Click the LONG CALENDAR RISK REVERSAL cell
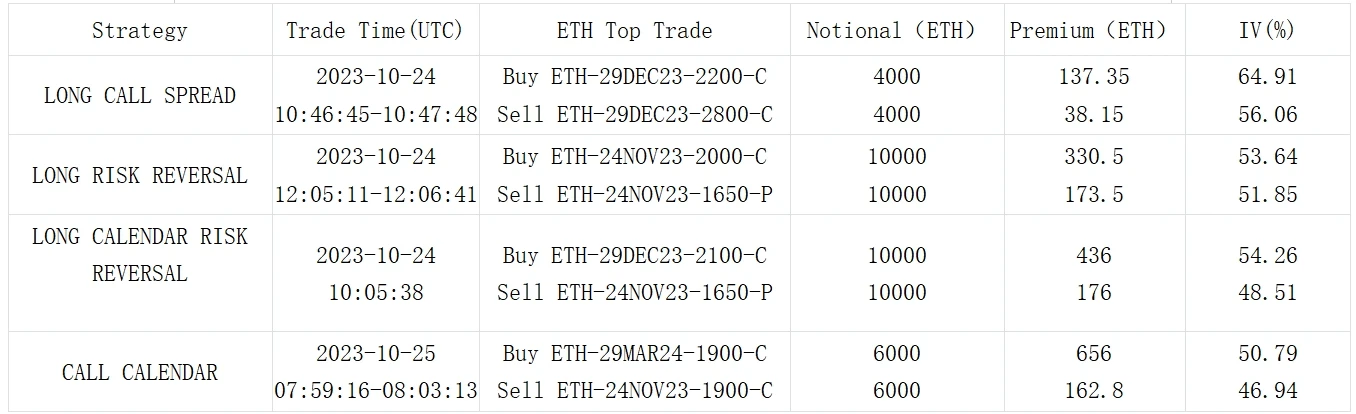Screen dimensions: 1356x414 [140, 255]
